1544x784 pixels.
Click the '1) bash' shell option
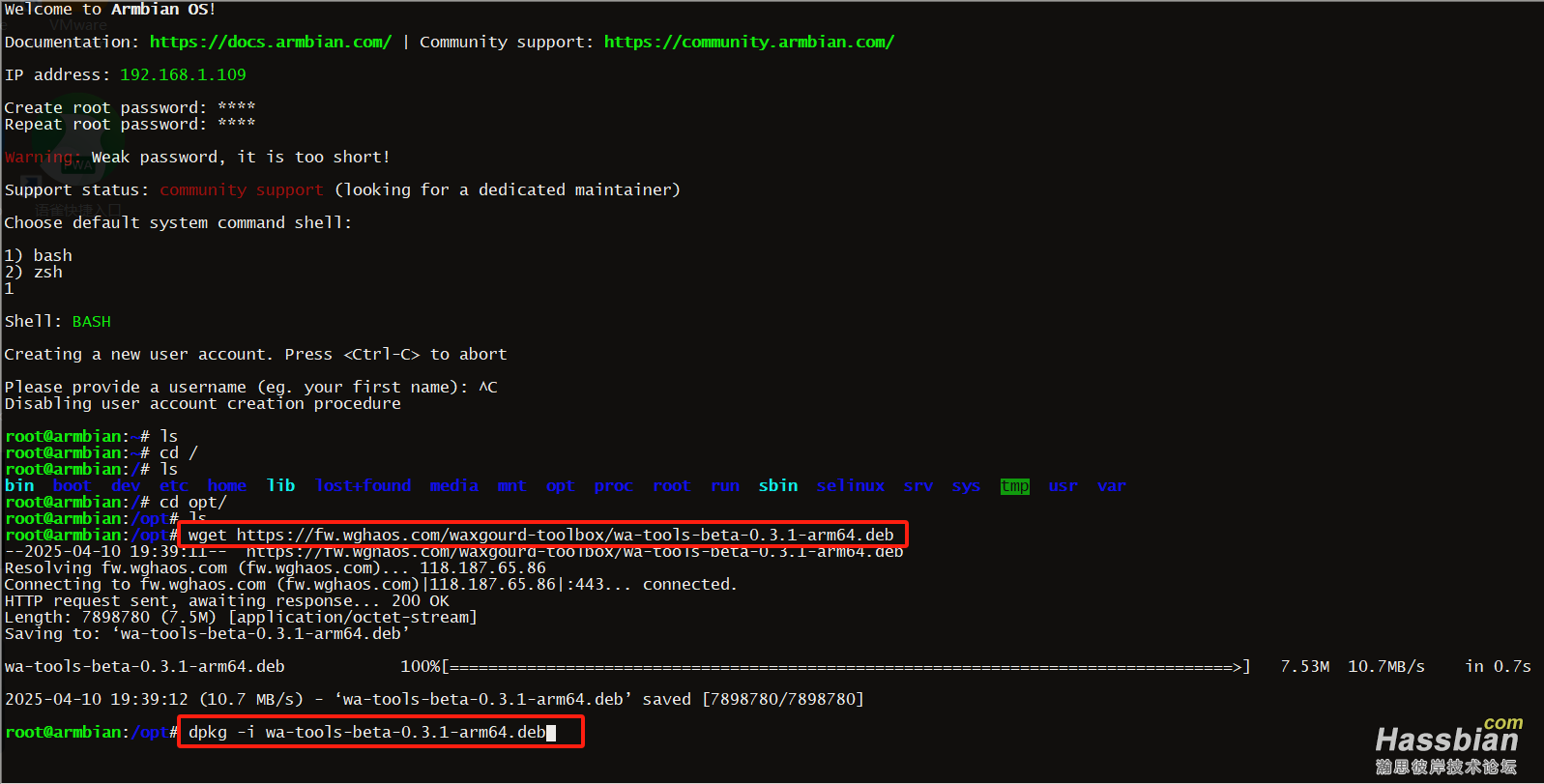[39, 255]
